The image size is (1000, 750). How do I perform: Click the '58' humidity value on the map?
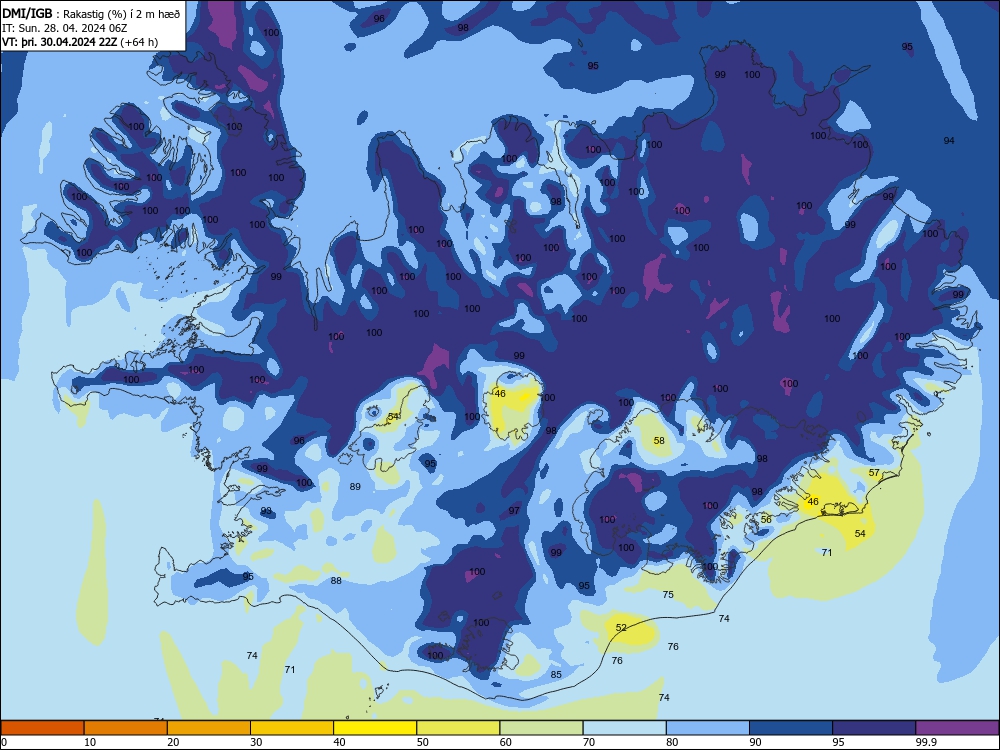pos(659,440)
